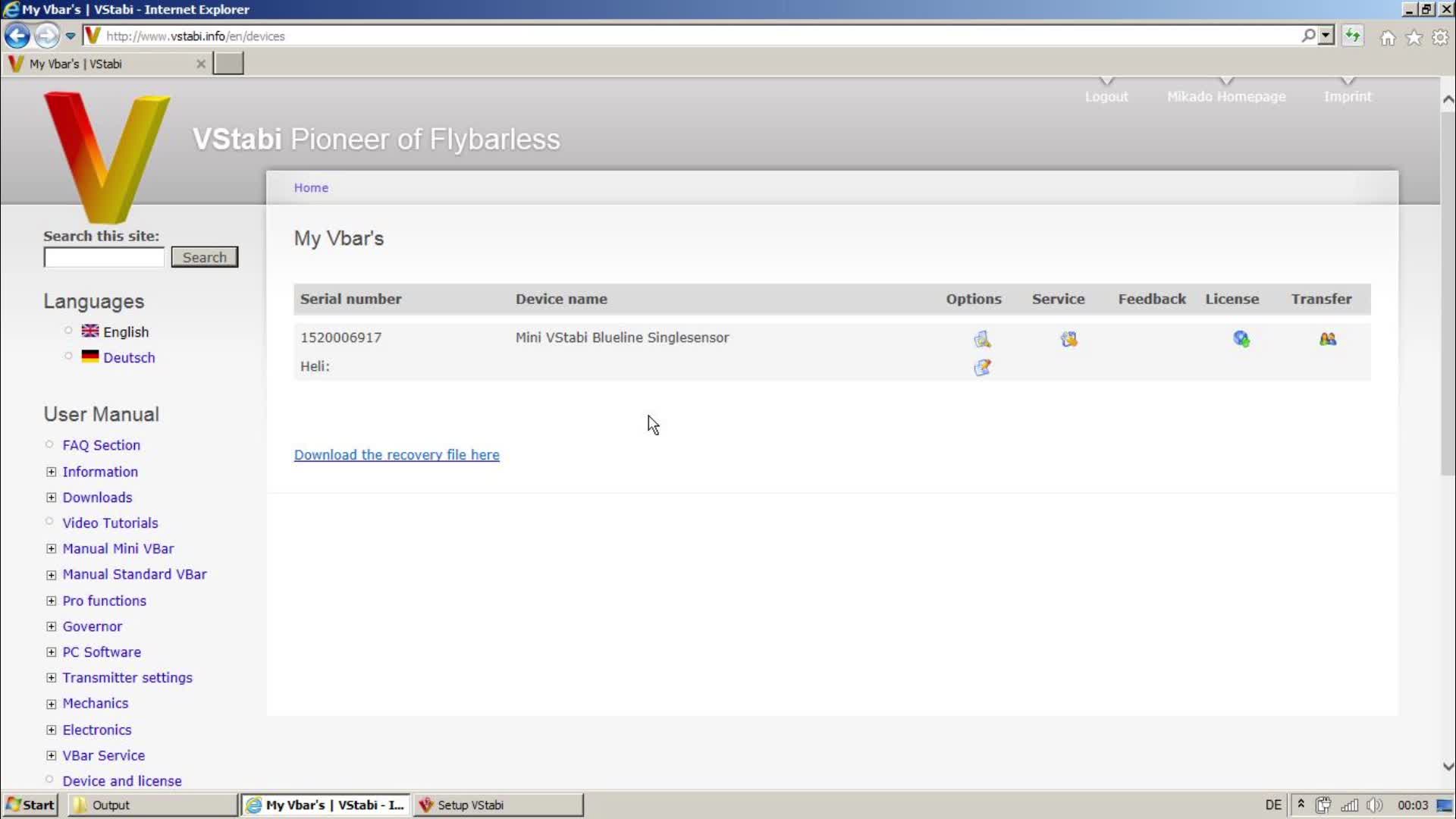Click Download the recovery file here link
The width and height of the screenshot is (1456, 819).
397,455
